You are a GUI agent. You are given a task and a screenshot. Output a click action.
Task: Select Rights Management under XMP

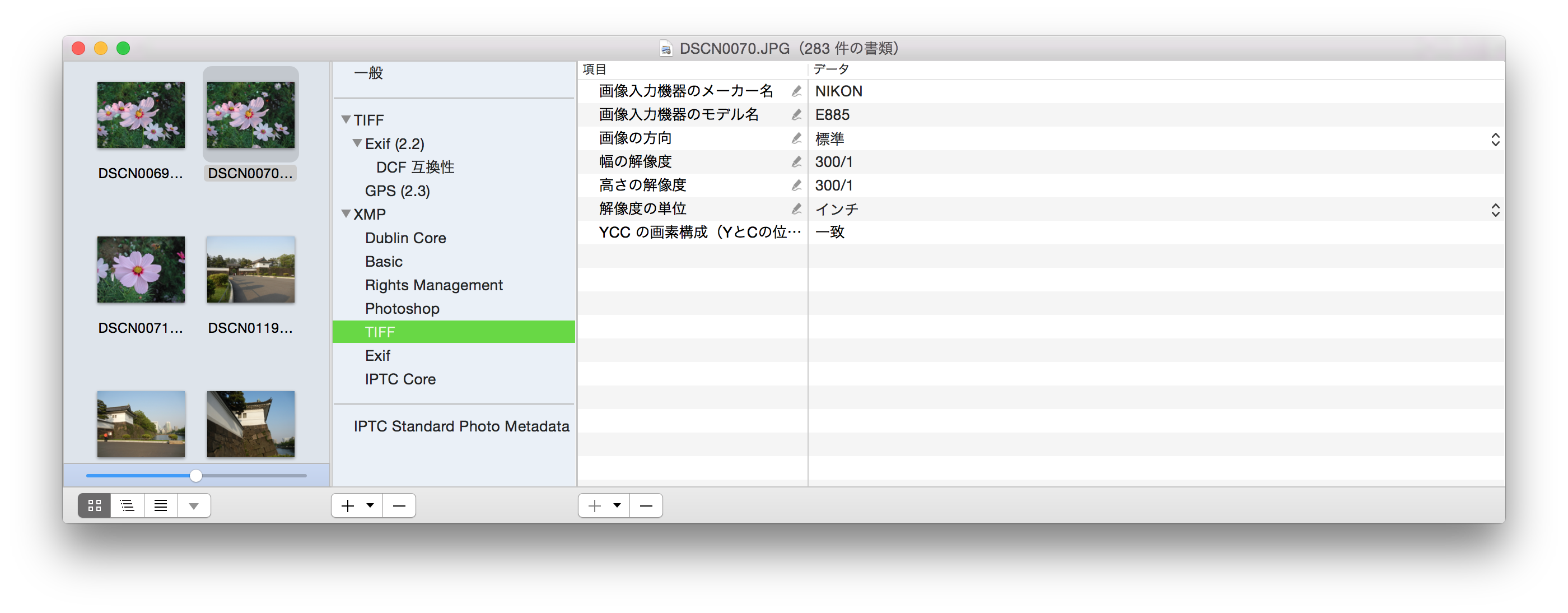tap(433, 285)
